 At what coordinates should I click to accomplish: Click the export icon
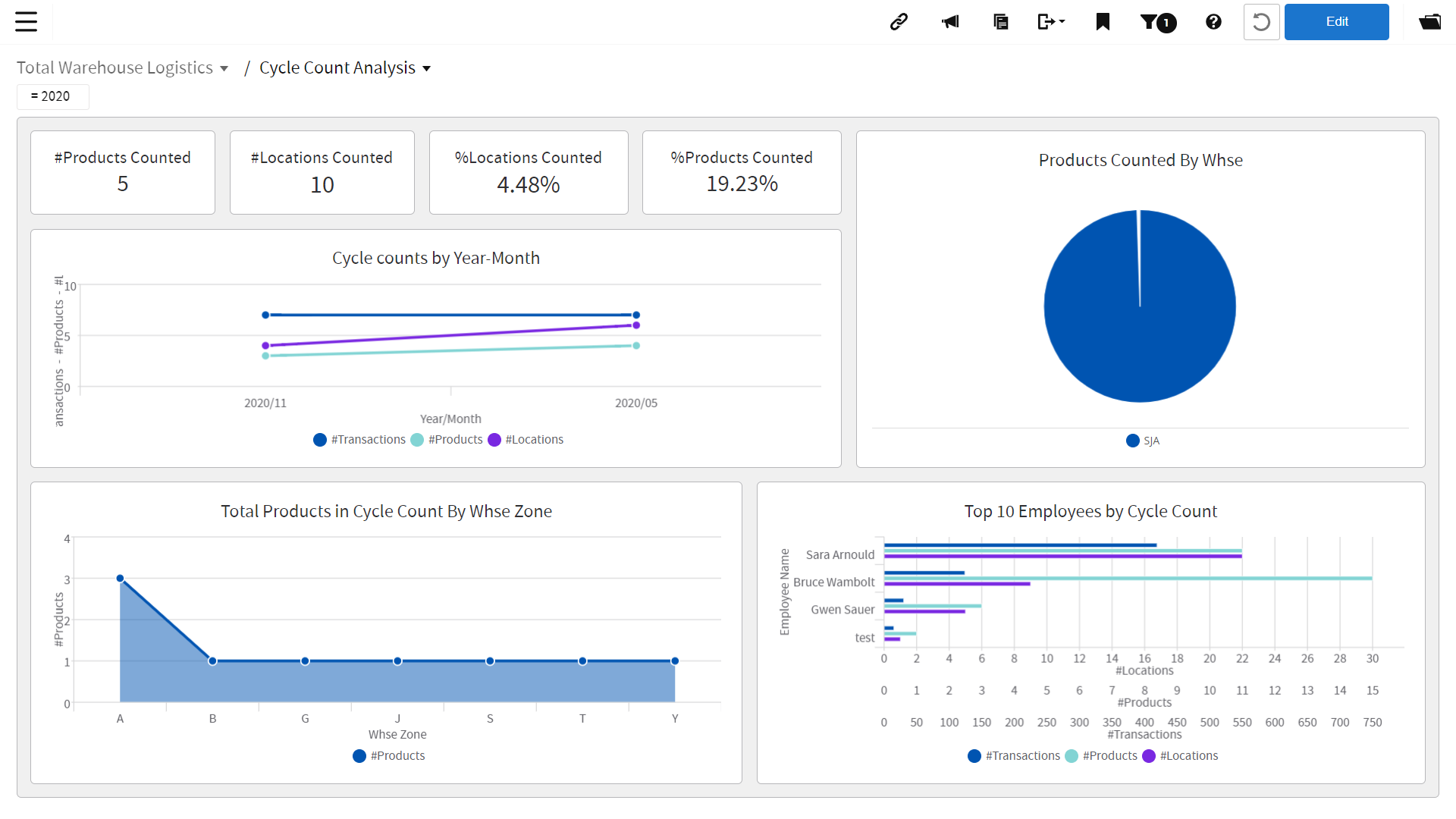pos(1047,22)
